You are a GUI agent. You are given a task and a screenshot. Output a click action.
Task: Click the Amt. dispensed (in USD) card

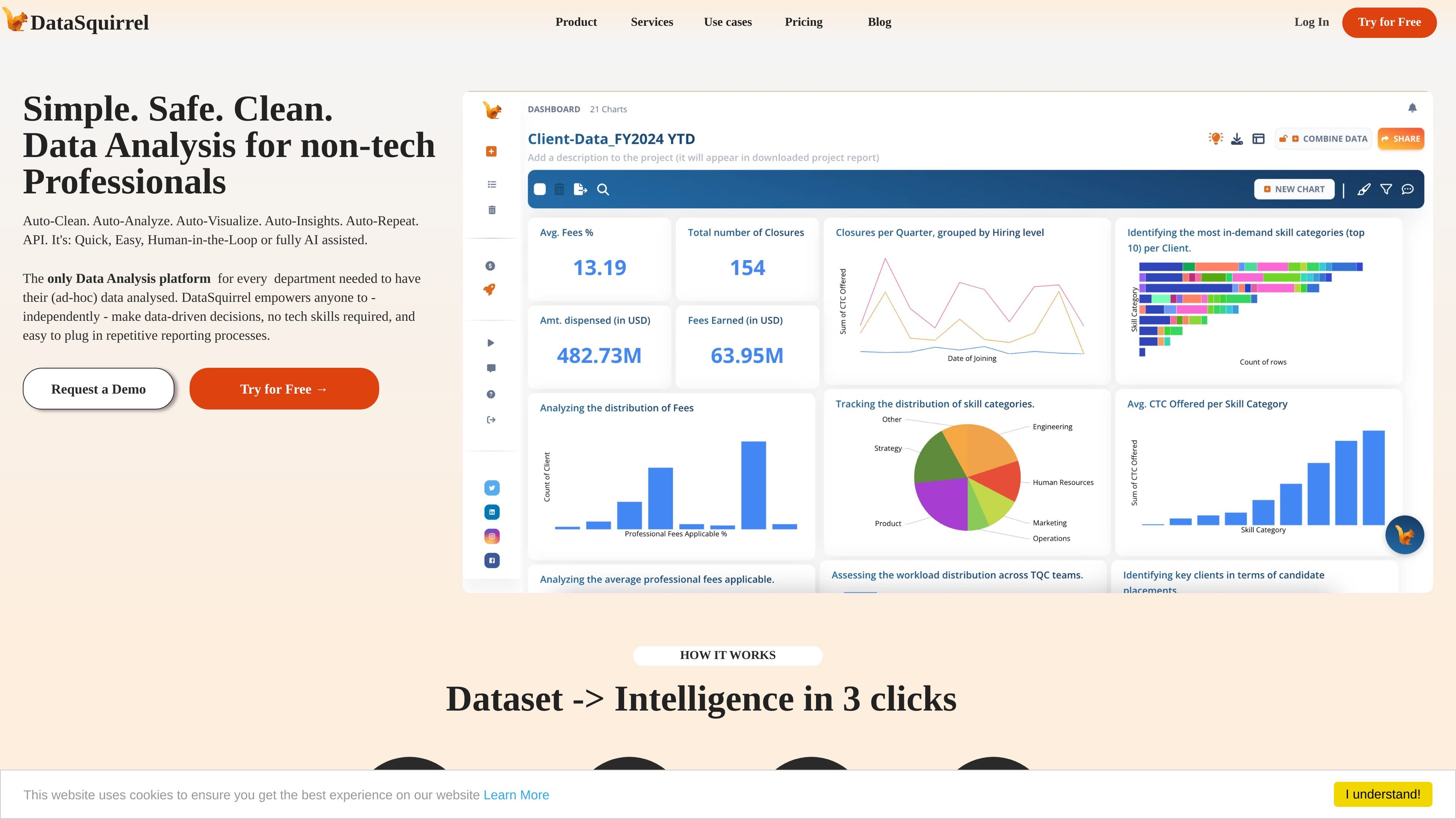coord(599,347)
